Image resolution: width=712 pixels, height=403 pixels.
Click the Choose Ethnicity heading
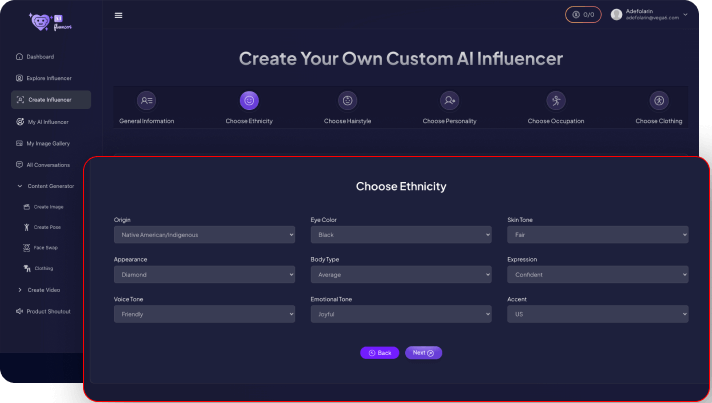tap(401, 187)
